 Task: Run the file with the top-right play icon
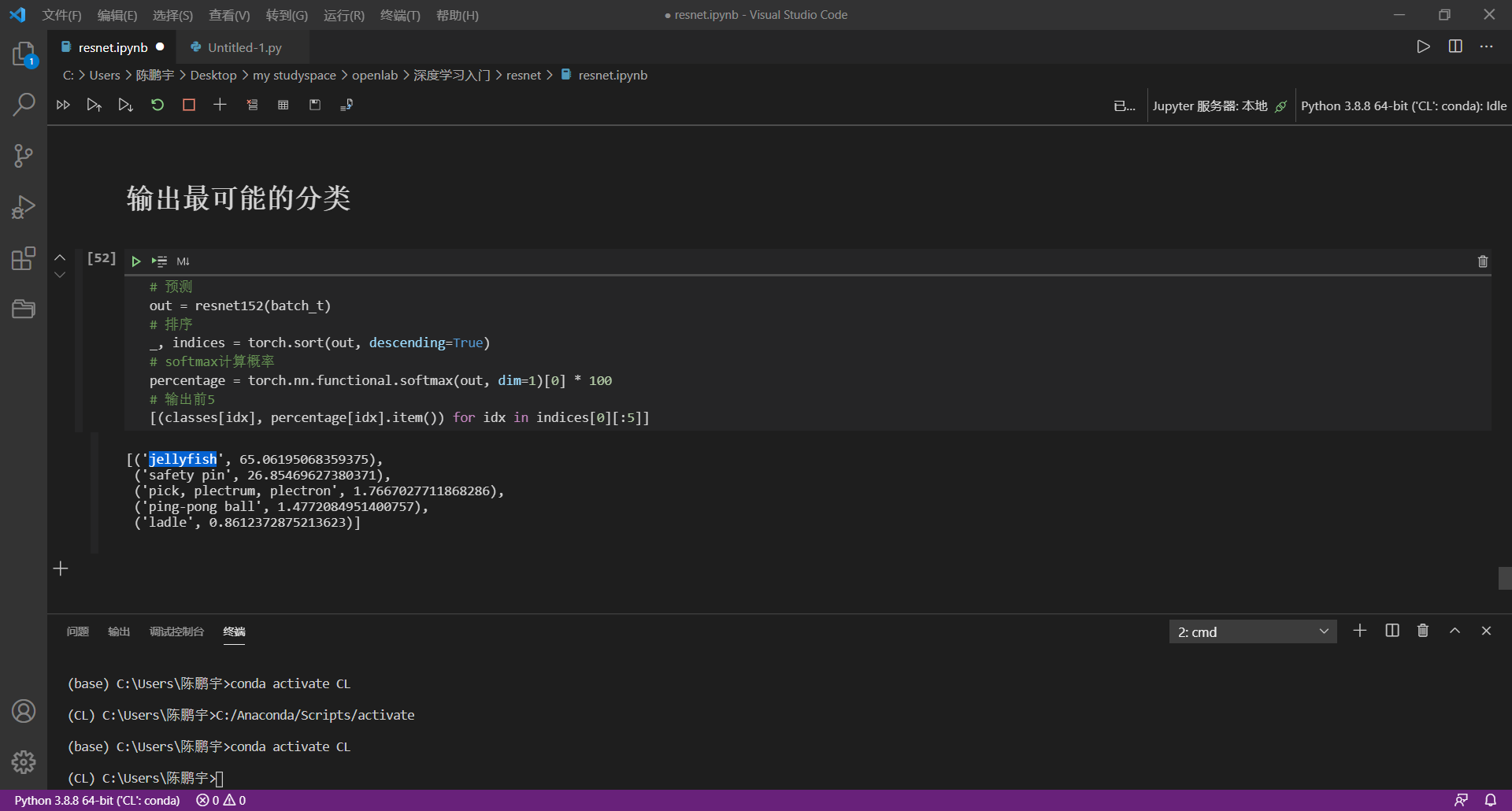(x=1424, y=46)
